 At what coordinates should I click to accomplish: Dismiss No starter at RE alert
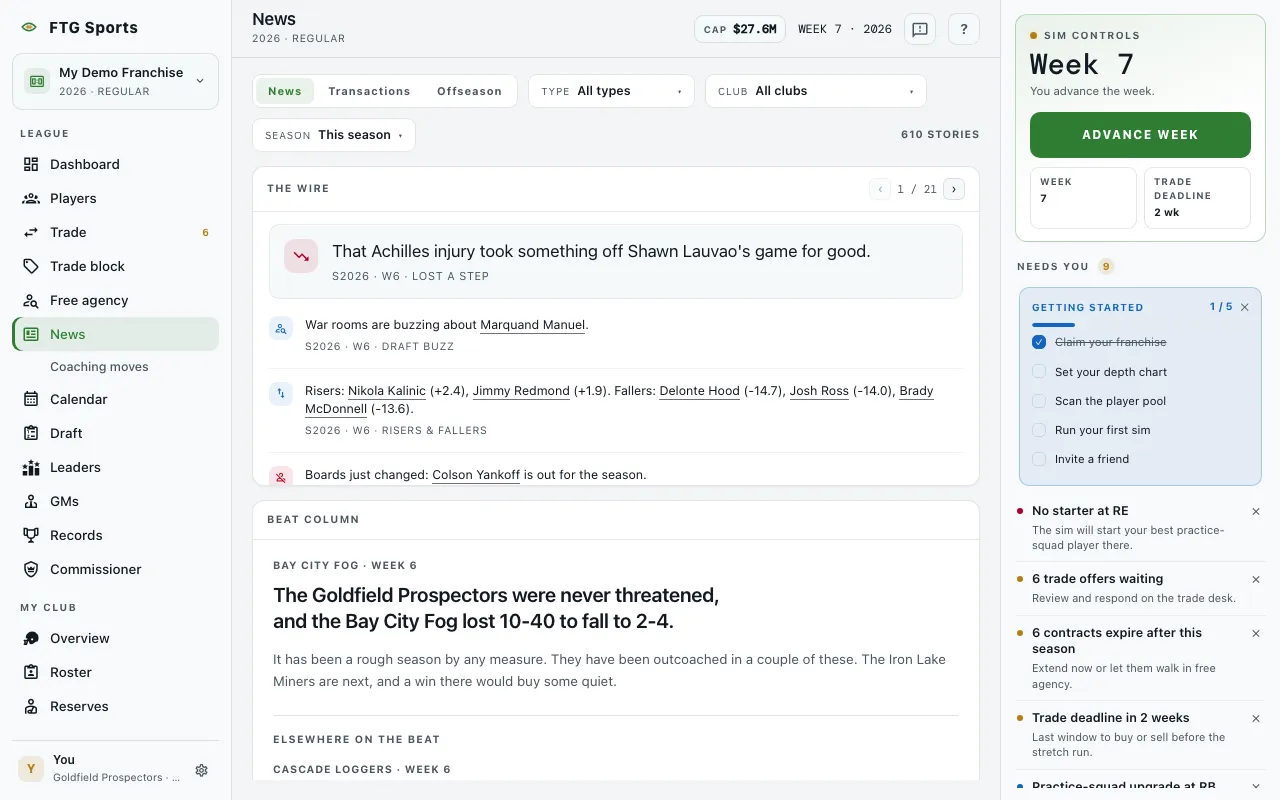1256,511
